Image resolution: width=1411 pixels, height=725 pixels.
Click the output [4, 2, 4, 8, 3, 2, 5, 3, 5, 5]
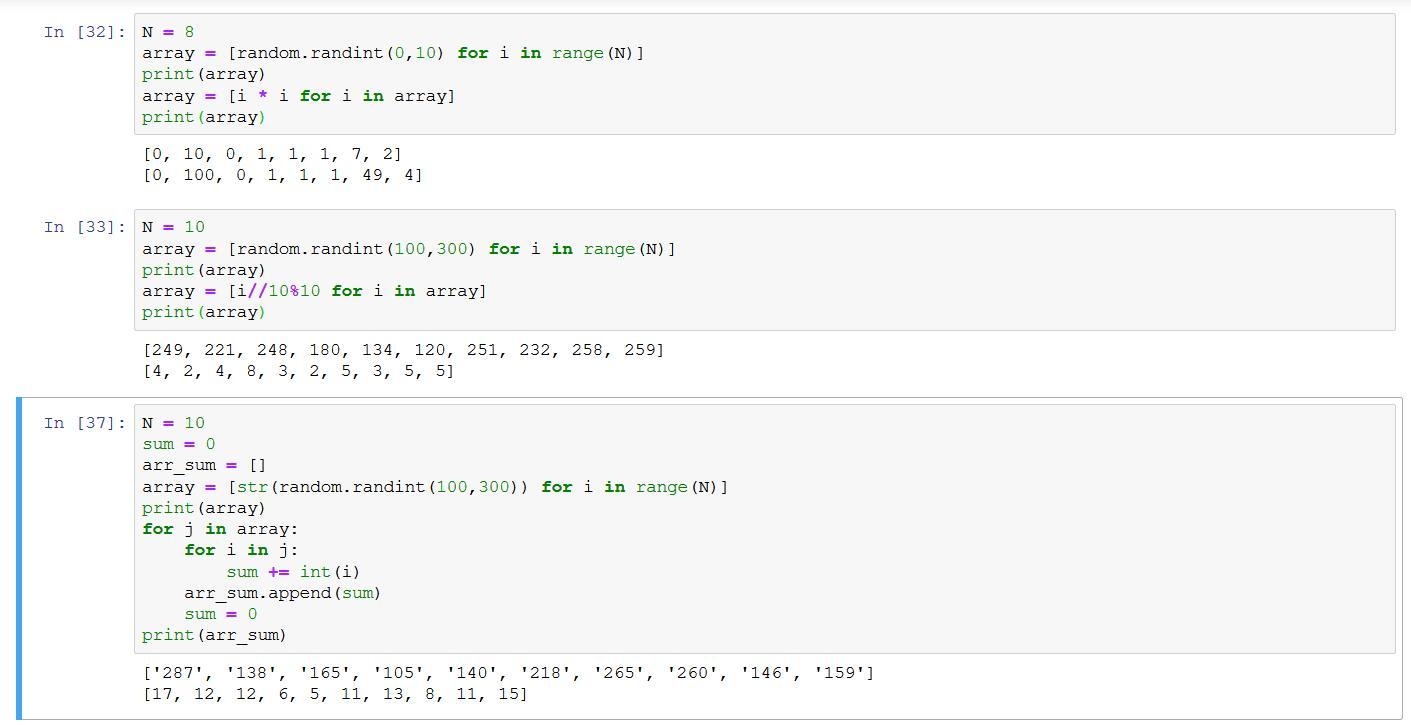pos(298,371)
